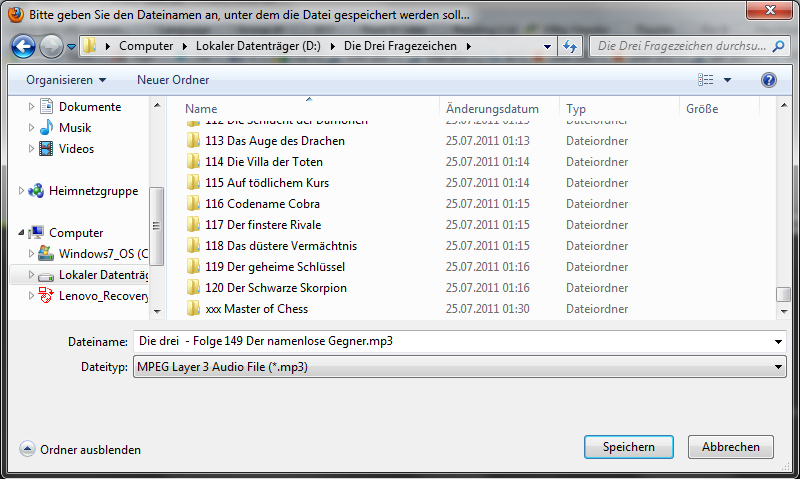
Task: Click the Heimnetzgruppe icon
Action: coord(36,191)
